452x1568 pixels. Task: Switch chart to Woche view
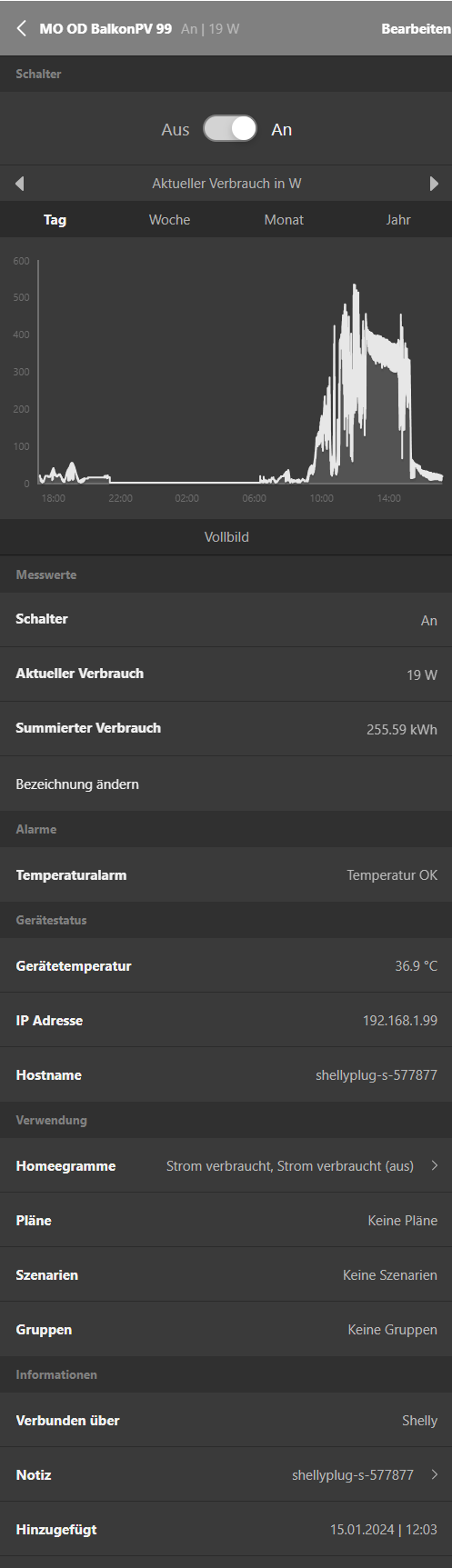(x=170, y=220)
